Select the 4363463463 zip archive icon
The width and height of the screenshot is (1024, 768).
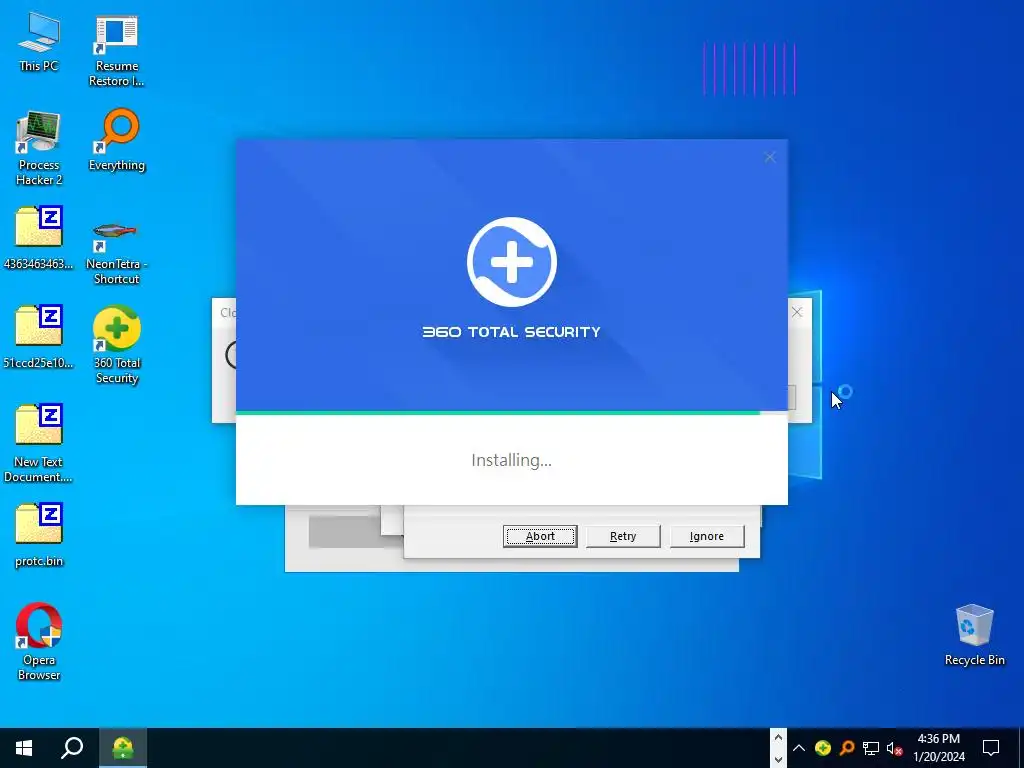tap(39, 238)
